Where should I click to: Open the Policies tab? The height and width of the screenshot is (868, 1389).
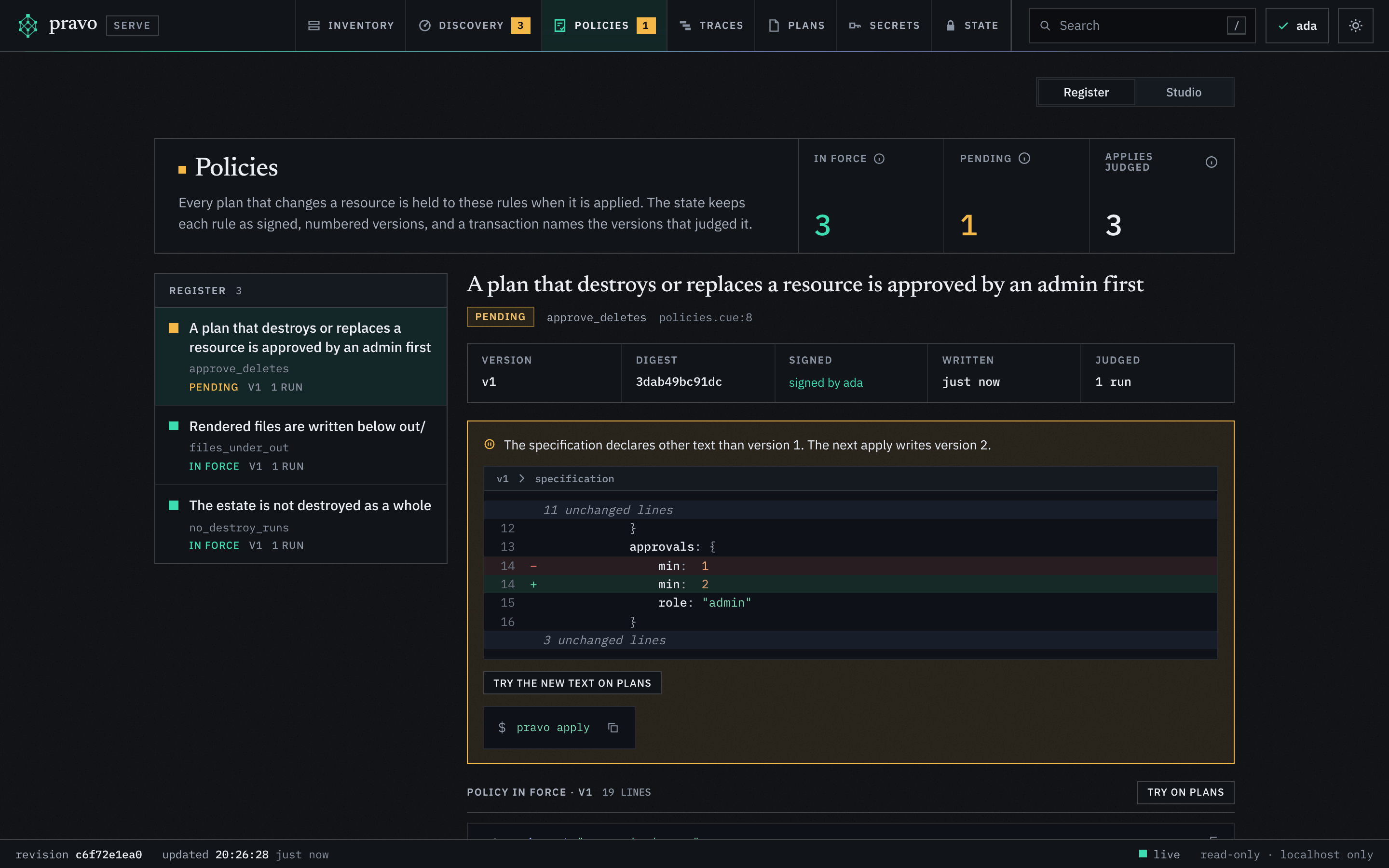604,25
